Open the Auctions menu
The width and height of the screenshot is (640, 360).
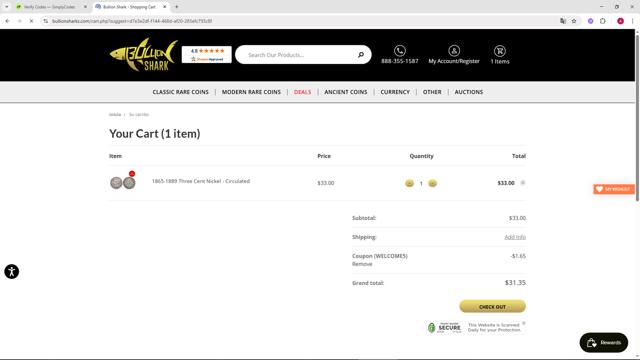click(x=469, y=92)
